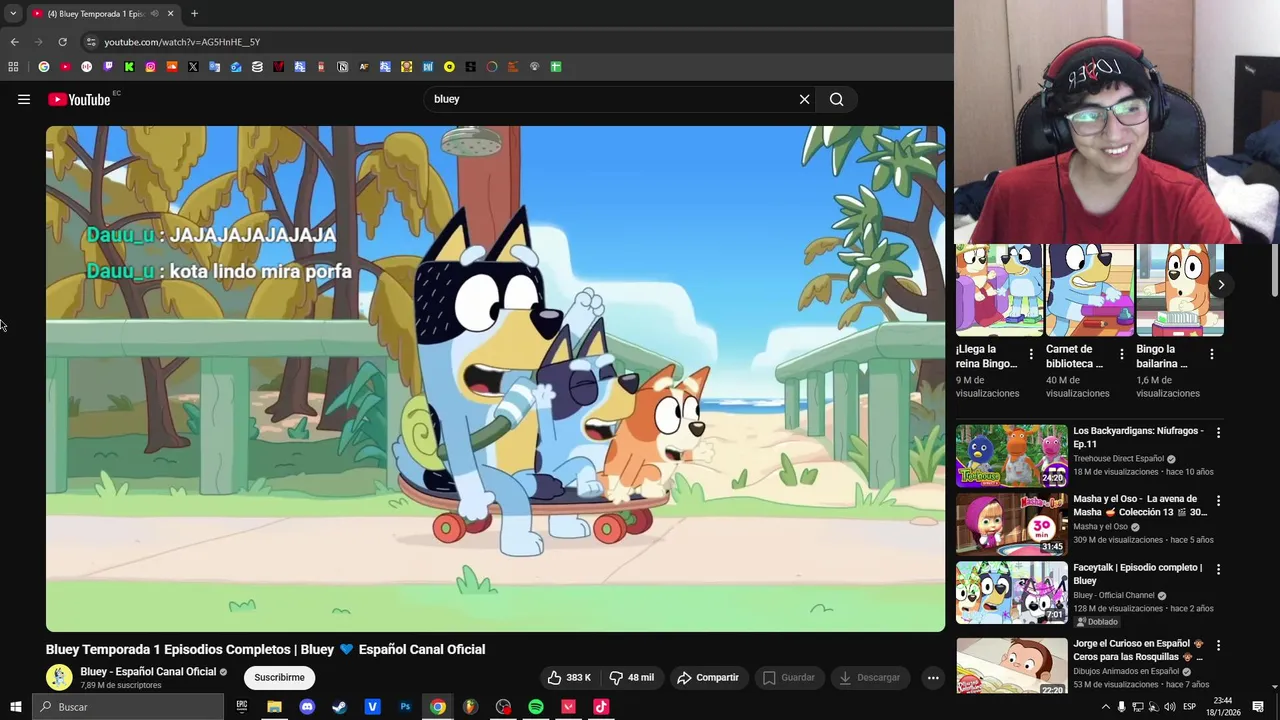The image size is (1280, 720).
Task: Reload the page with refresh icon
Action: tap(62, 42)
